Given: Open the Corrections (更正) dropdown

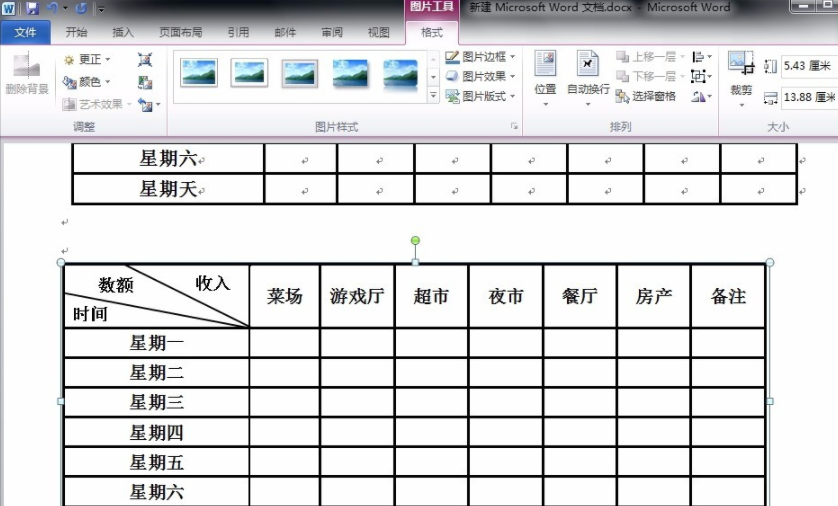Looking at the screenshot, I should tap(87, 59).
